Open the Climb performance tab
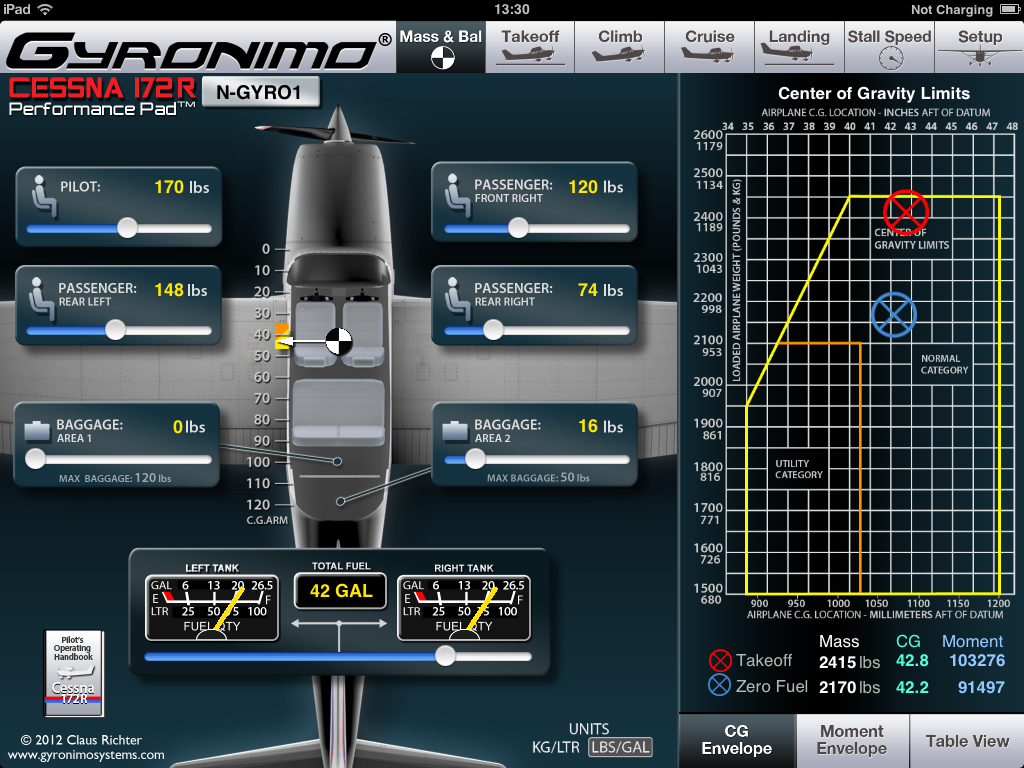This screenshot has height=768, width=1024. [x=620, y=47]
